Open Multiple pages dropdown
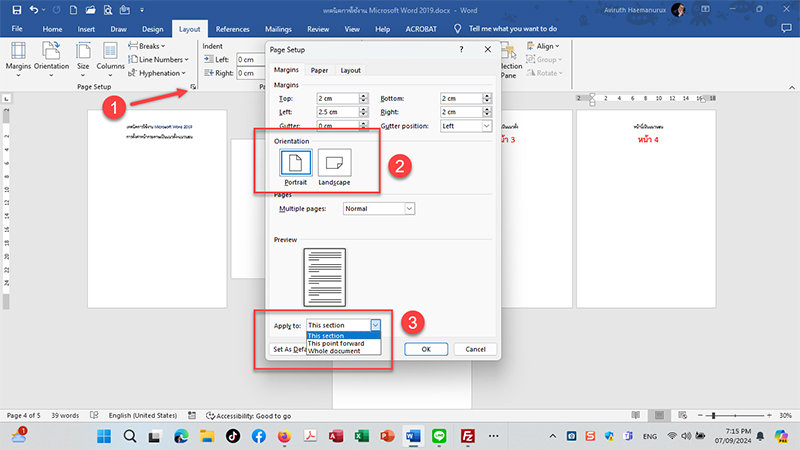This screenshot has height=450, width=800. coord(378,208)
